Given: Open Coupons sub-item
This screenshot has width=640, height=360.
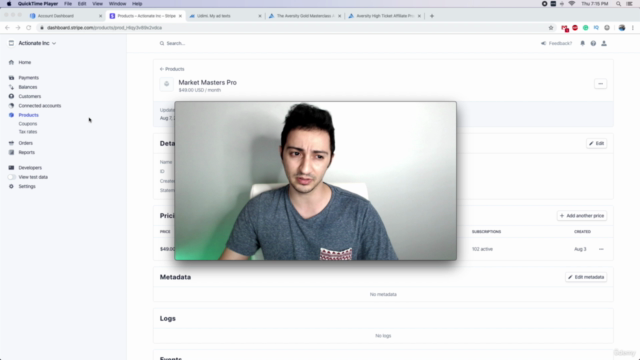Looking at the screenshot, I should [x=28, y=124].
